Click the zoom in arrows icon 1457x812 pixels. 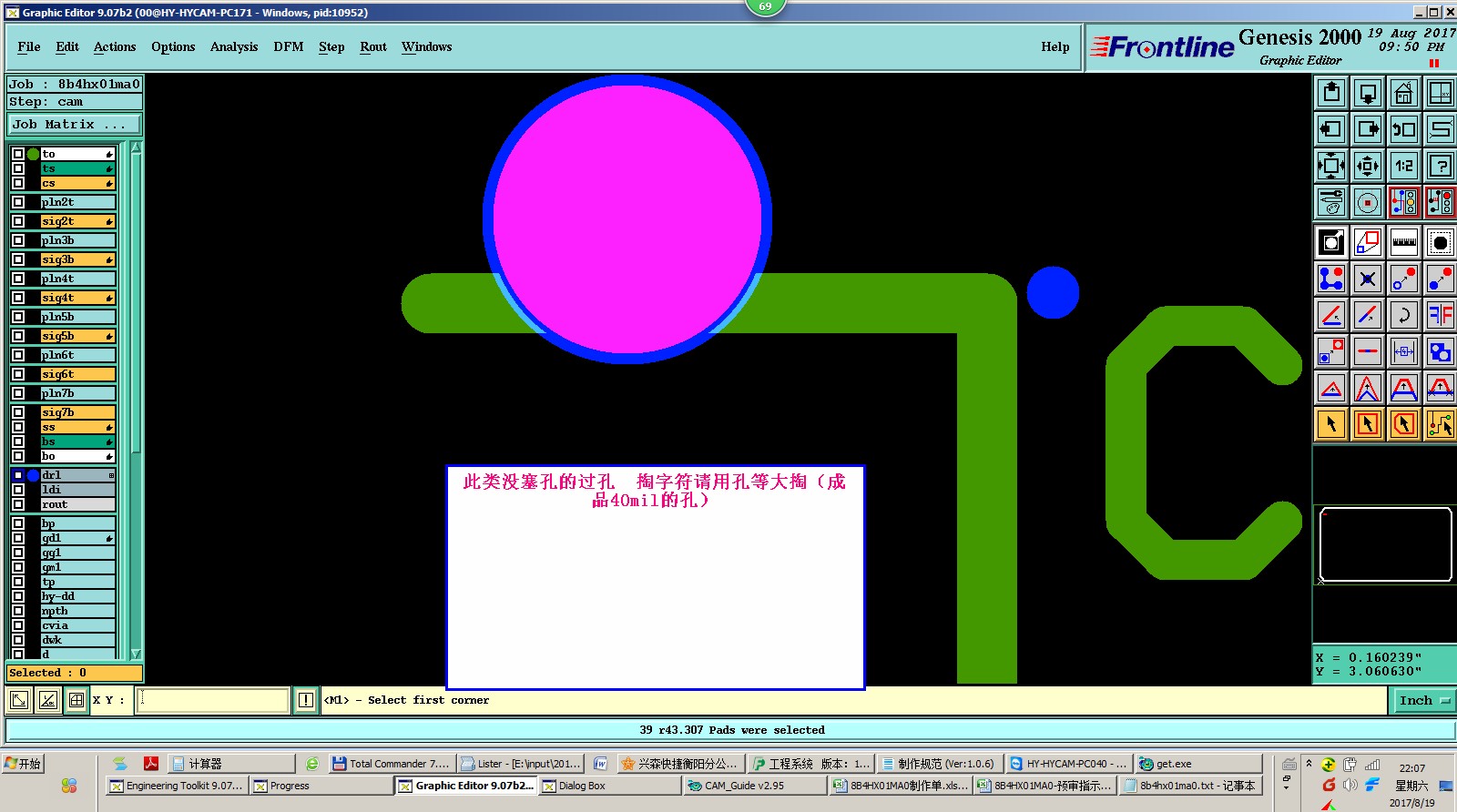[x=1331, y=166]
